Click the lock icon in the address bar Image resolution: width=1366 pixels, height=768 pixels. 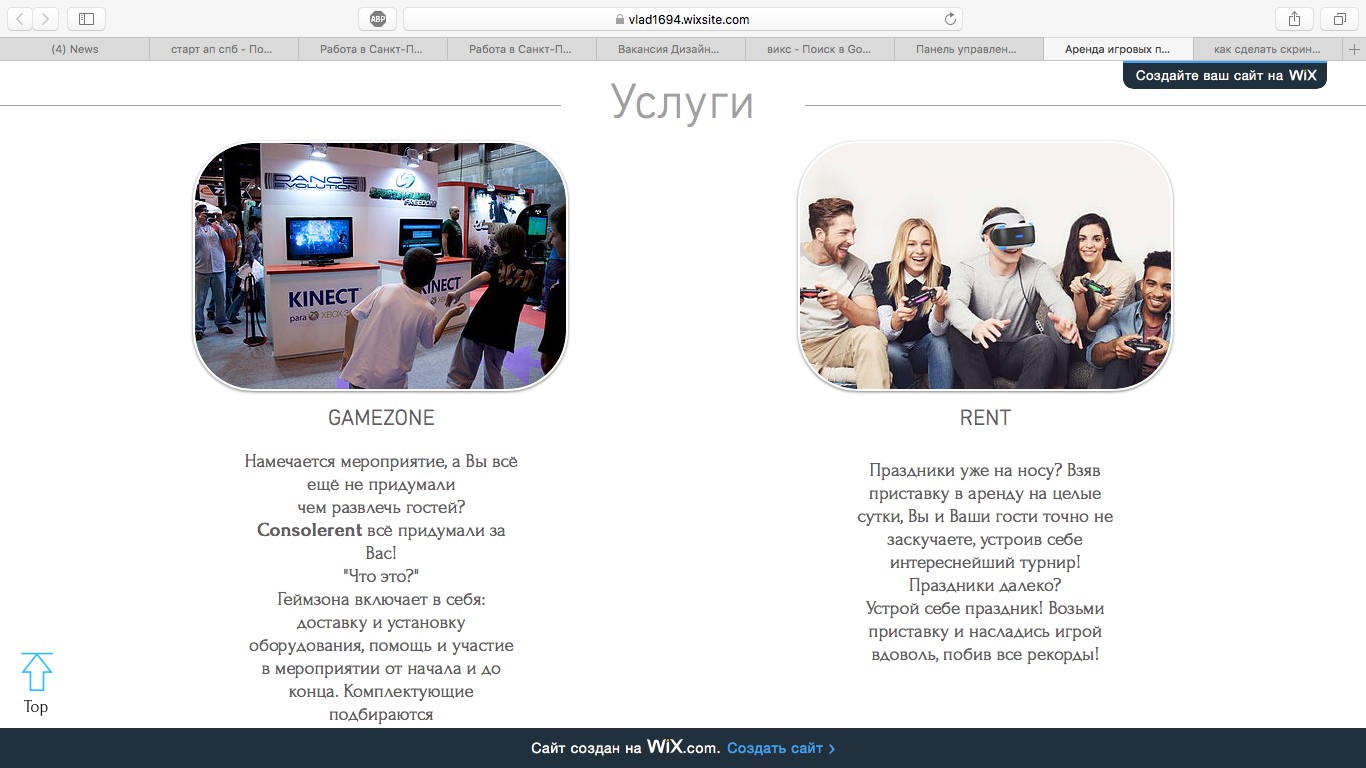620,20
